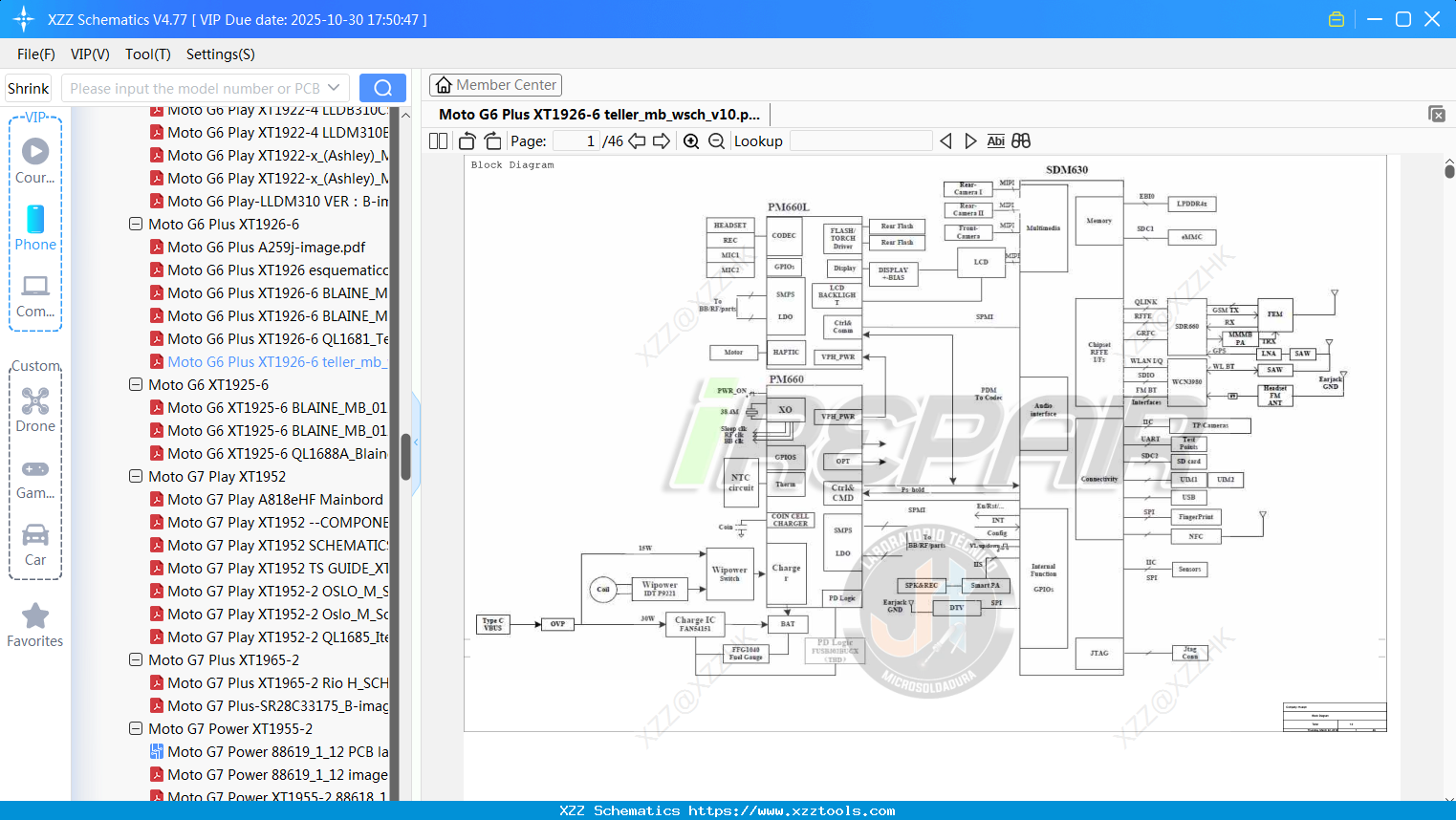Open Moto G7 Play XT1952 --COMPONE file

pyautogui.click(x=277, y=523)
